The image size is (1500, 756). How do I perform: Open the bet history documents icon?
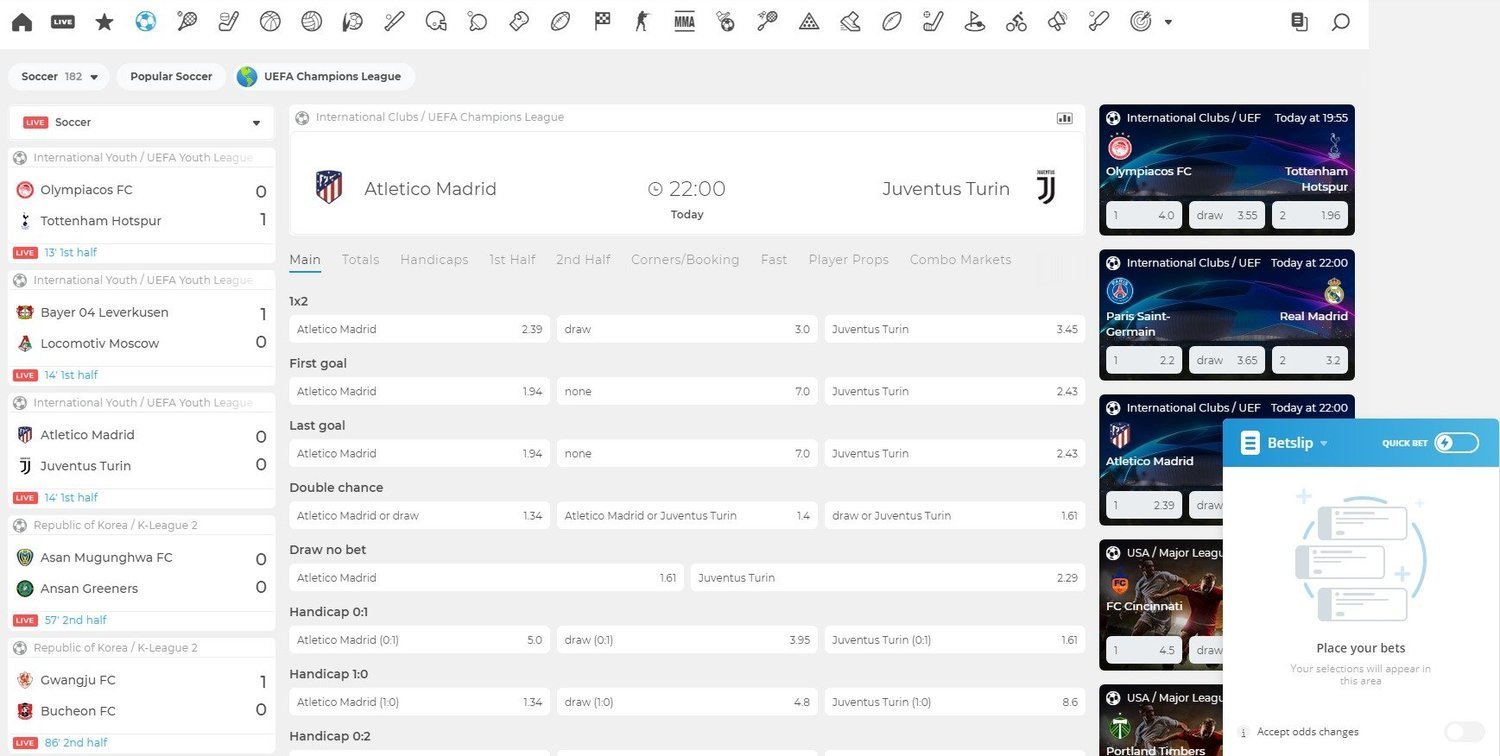[1299, 21]
